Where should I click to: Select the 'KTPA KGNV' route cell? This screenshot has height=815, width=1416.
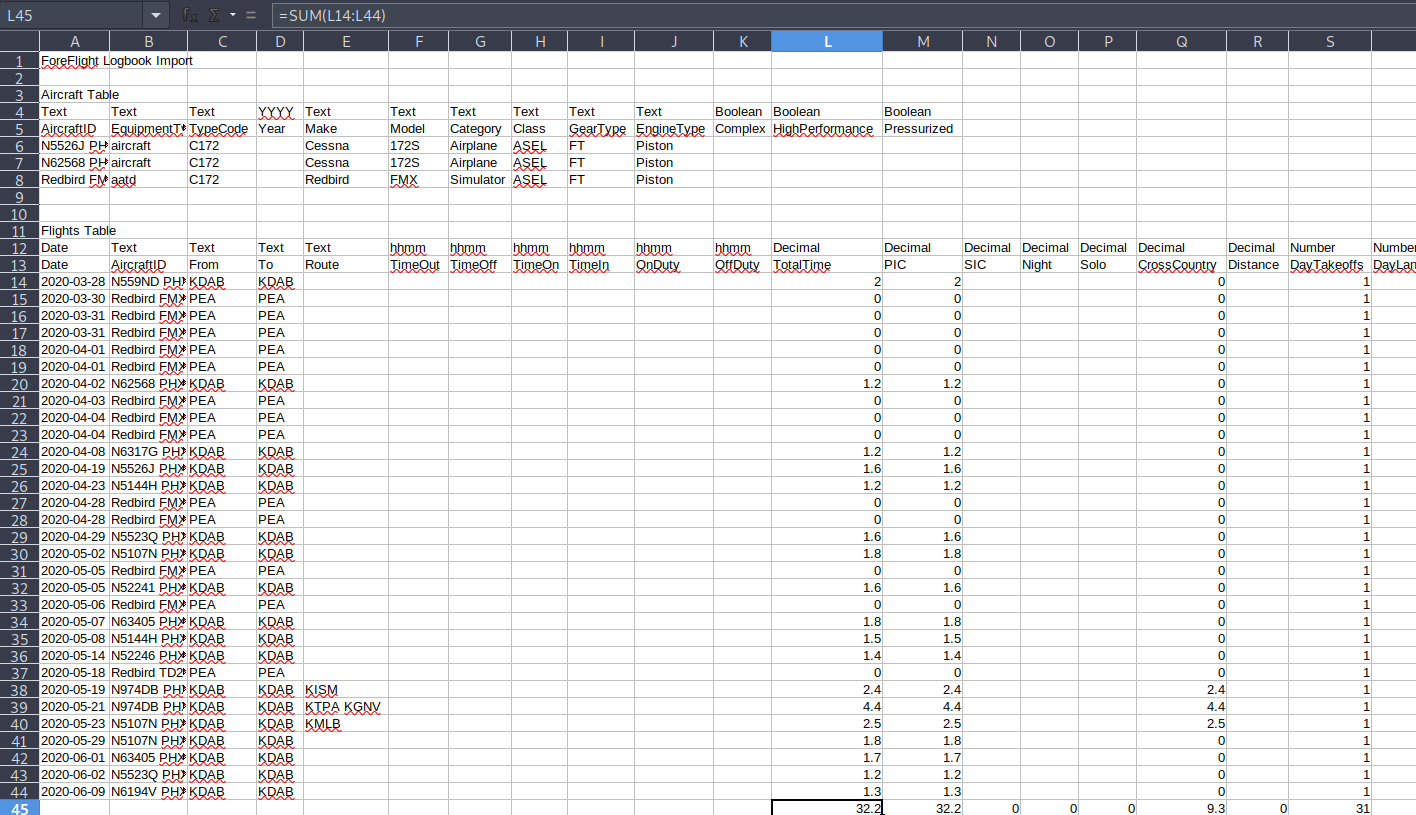[345, 707]
